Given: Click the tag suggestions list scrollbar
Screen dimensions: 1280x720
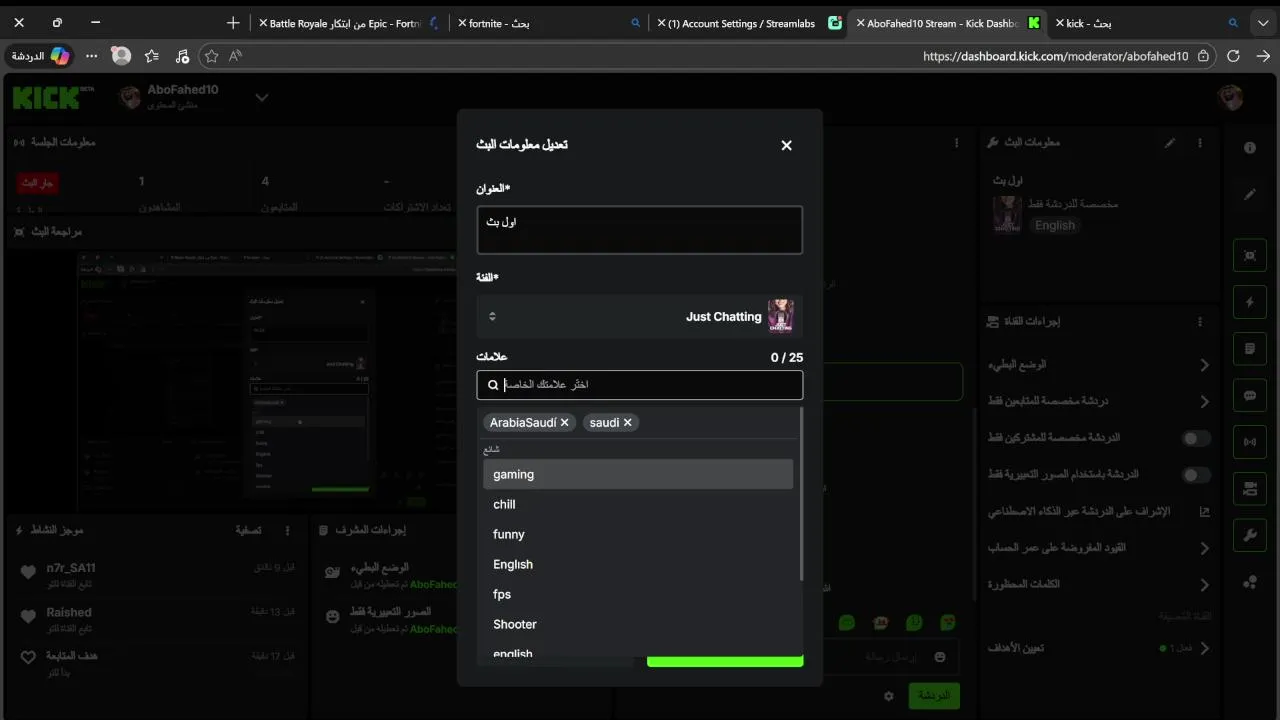Looking at the screenshot, I should (801, 495).
